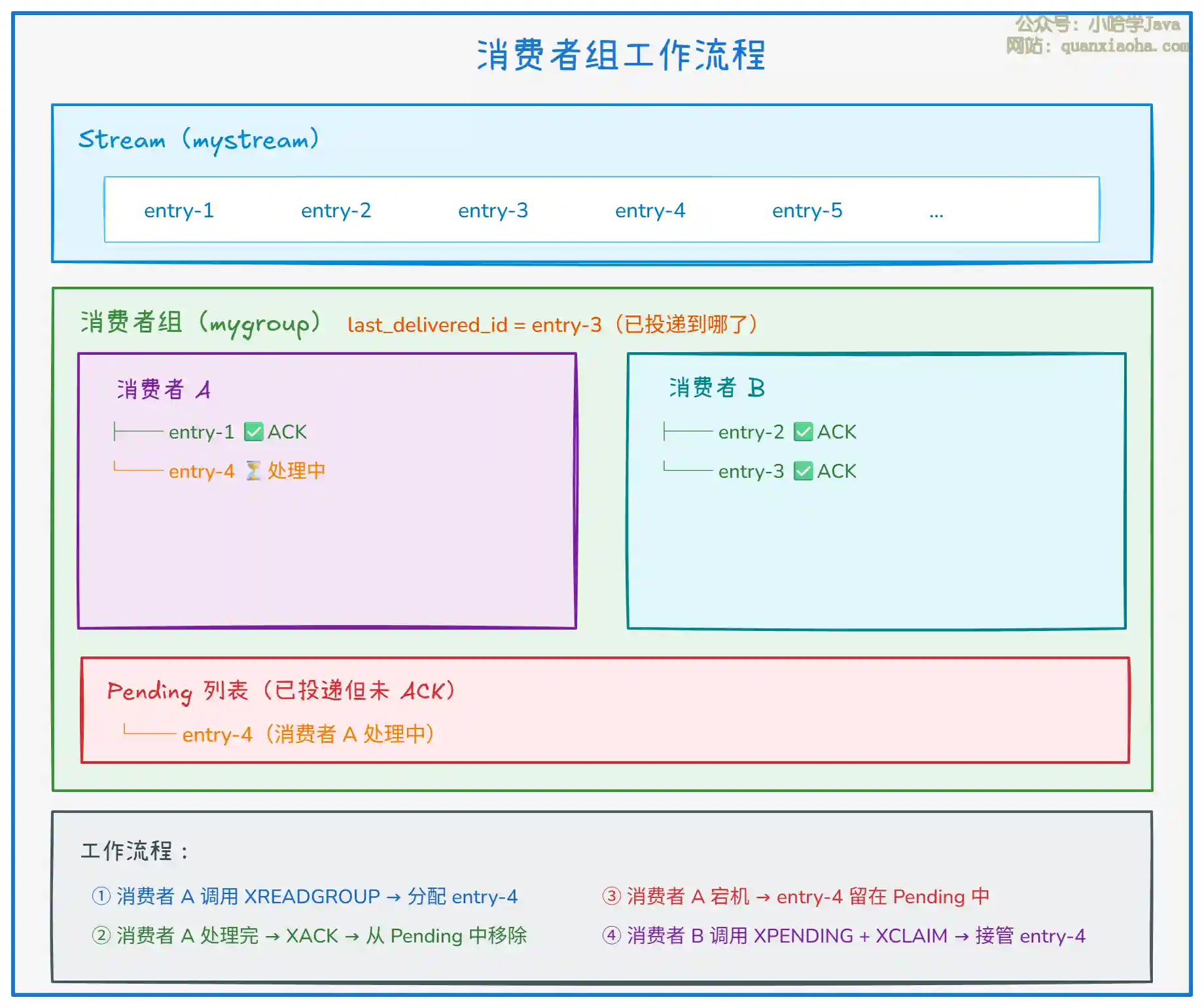
Task: Select entry-2 in the stream box
Action: tap(336, 211)
